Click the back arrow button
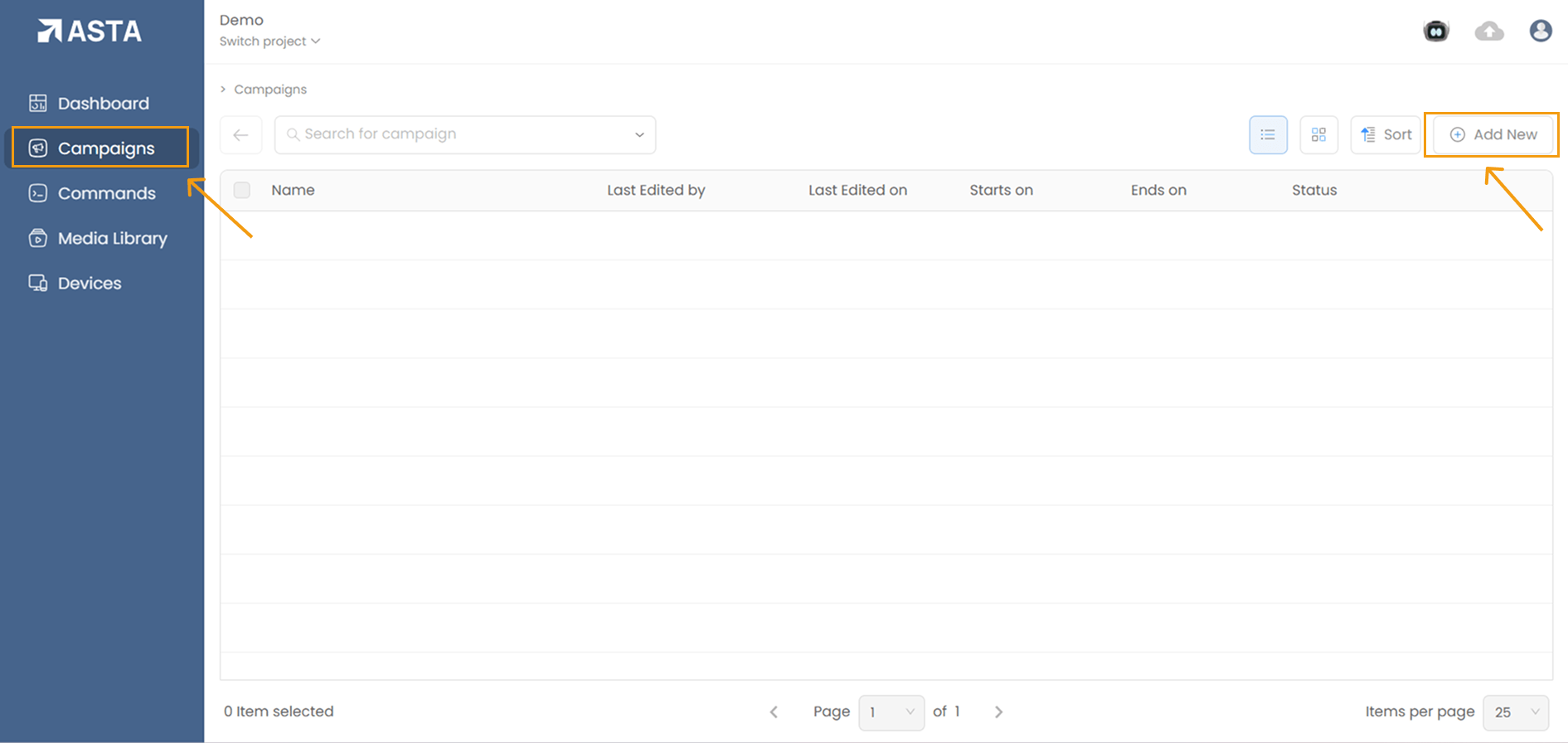Image resolution: width=1568 pixels, height=743 pixels. 240,134
